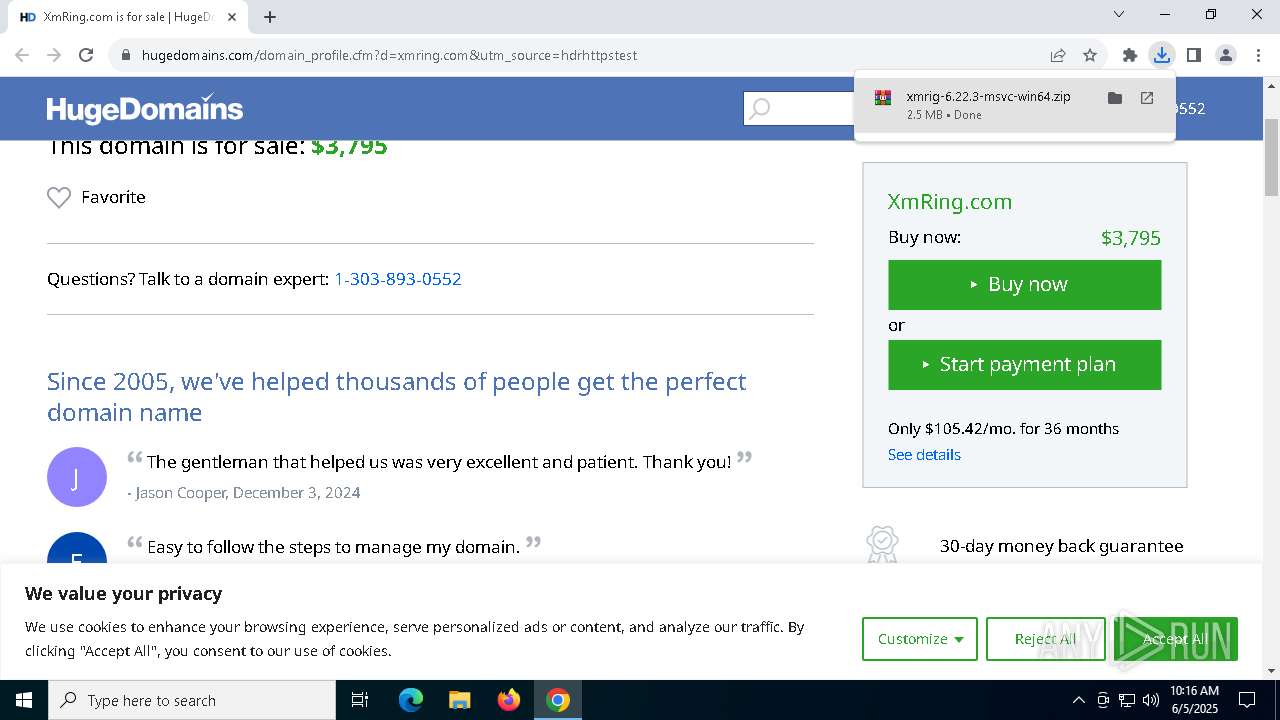Click Reject All cookies button

point(1046,639)
